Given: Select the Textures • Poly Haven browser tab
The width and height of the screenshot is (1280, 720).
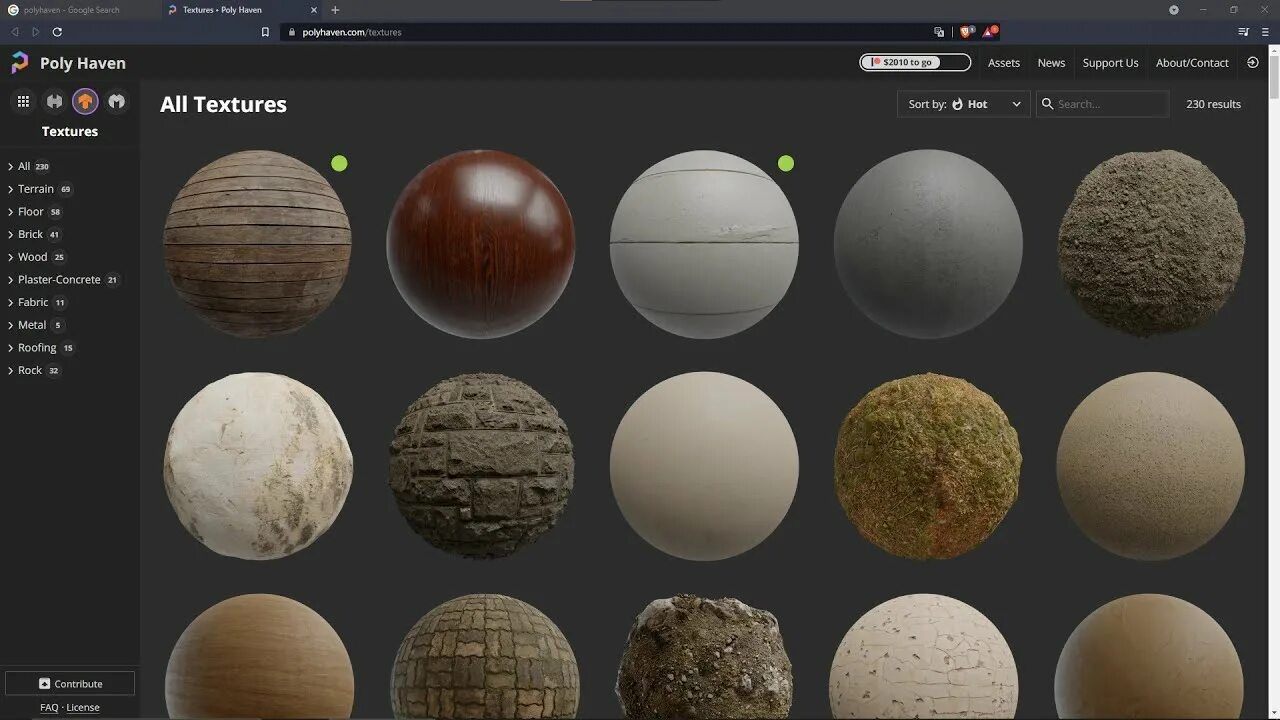Looking at the screenshot, I should point(242,10).
